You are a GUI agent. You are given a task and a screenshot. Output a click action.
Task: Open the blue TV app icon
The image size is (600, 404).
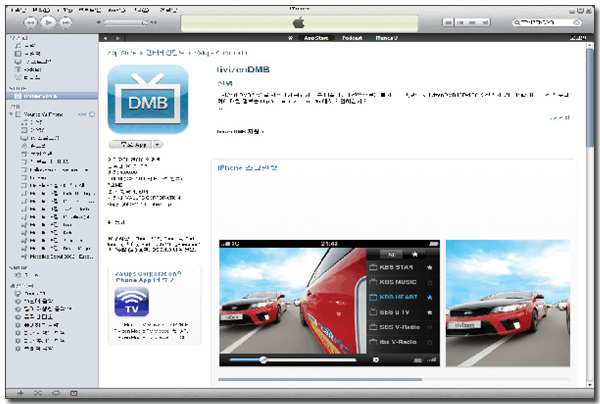point(132,302)
